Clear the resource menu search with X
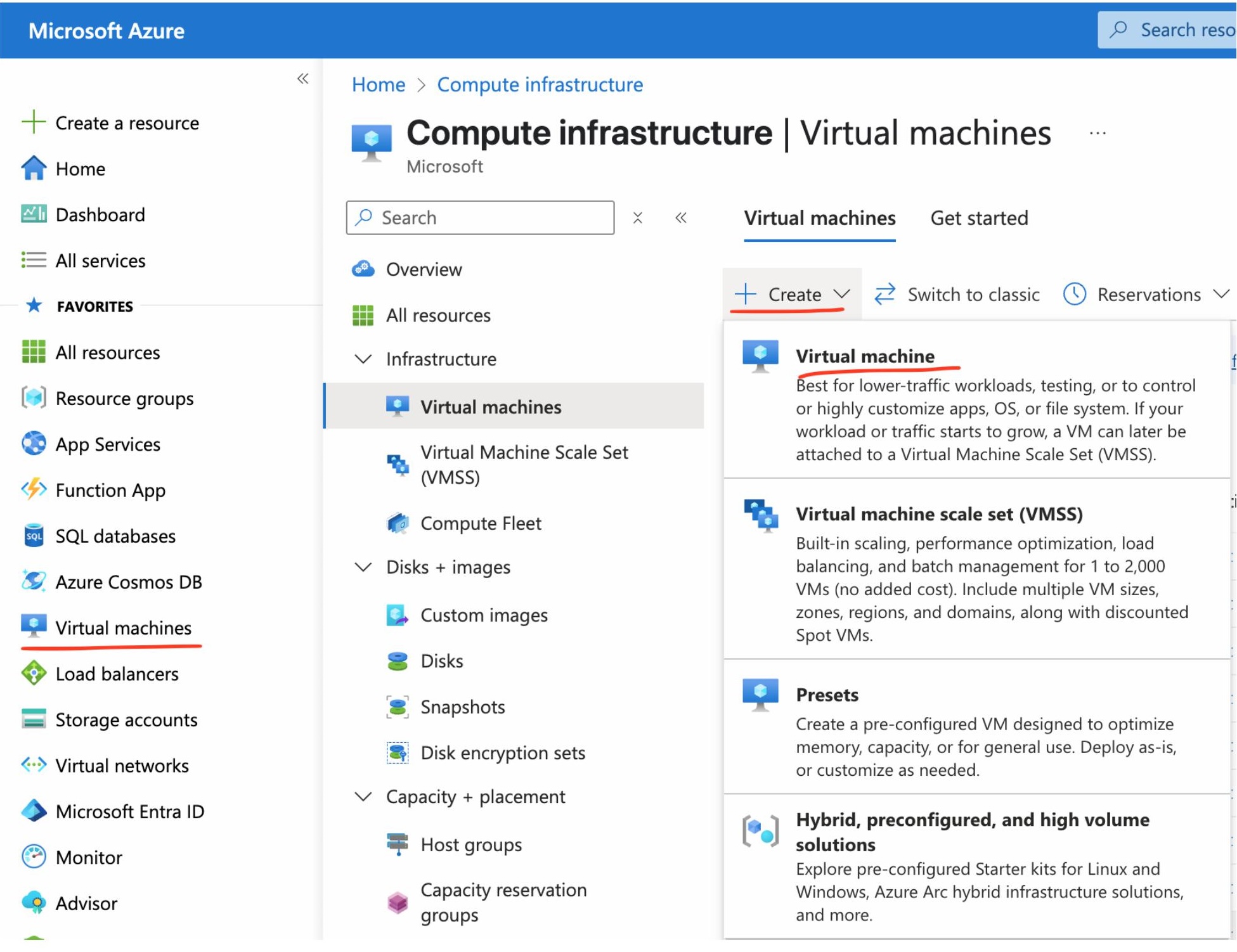 click(x=638, y=217)
